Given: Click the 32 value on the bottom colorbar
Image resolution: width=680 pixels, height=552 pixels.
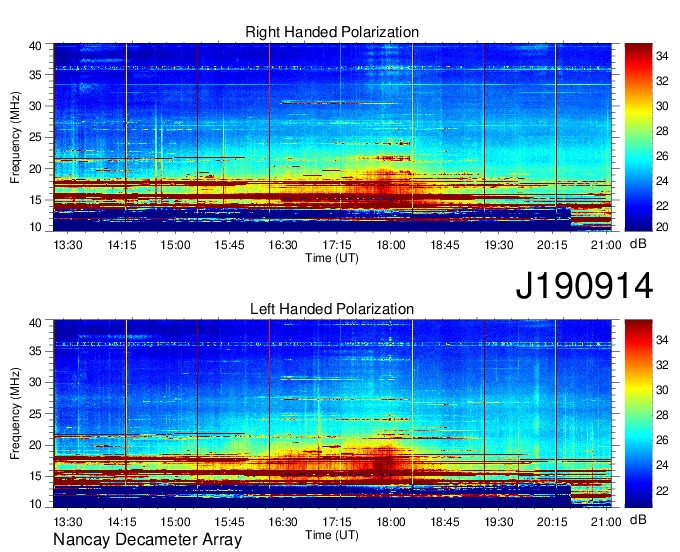Looking at the screenshot, I should click(x=662, y=365).
